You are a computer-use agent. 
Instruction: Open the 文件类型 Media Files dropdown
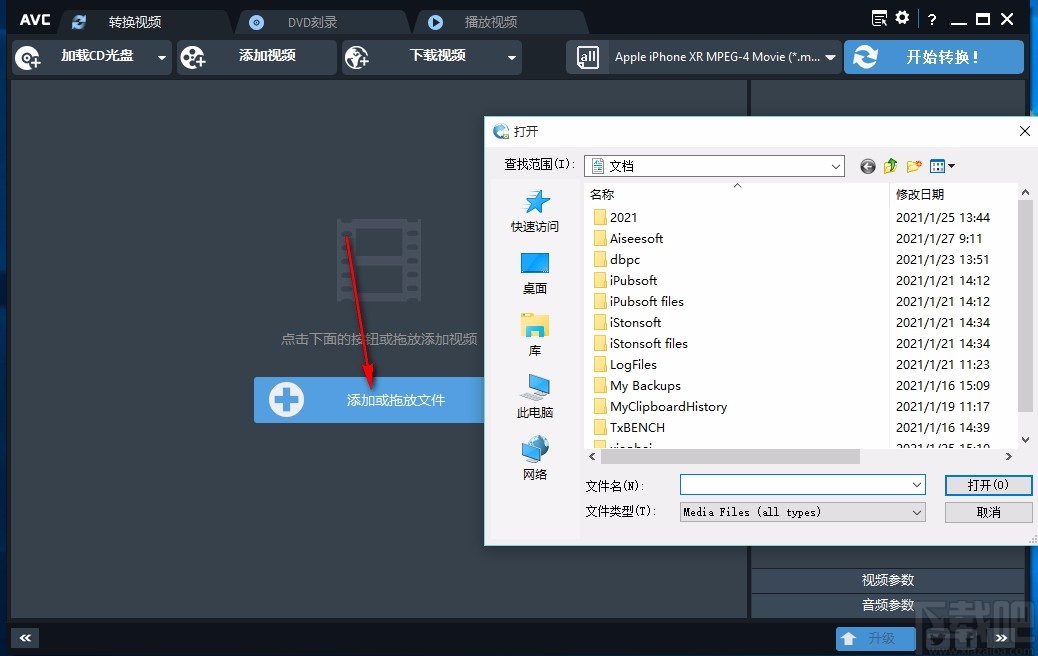pos(801,511)
